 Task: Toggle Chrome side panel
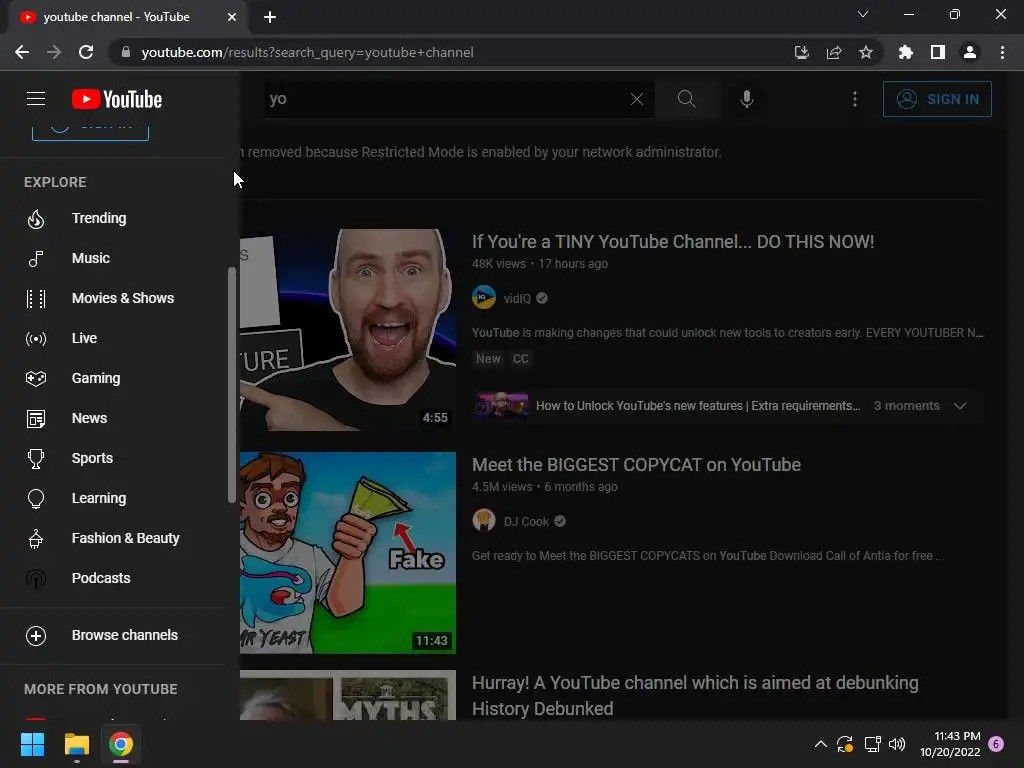[938, 52]
